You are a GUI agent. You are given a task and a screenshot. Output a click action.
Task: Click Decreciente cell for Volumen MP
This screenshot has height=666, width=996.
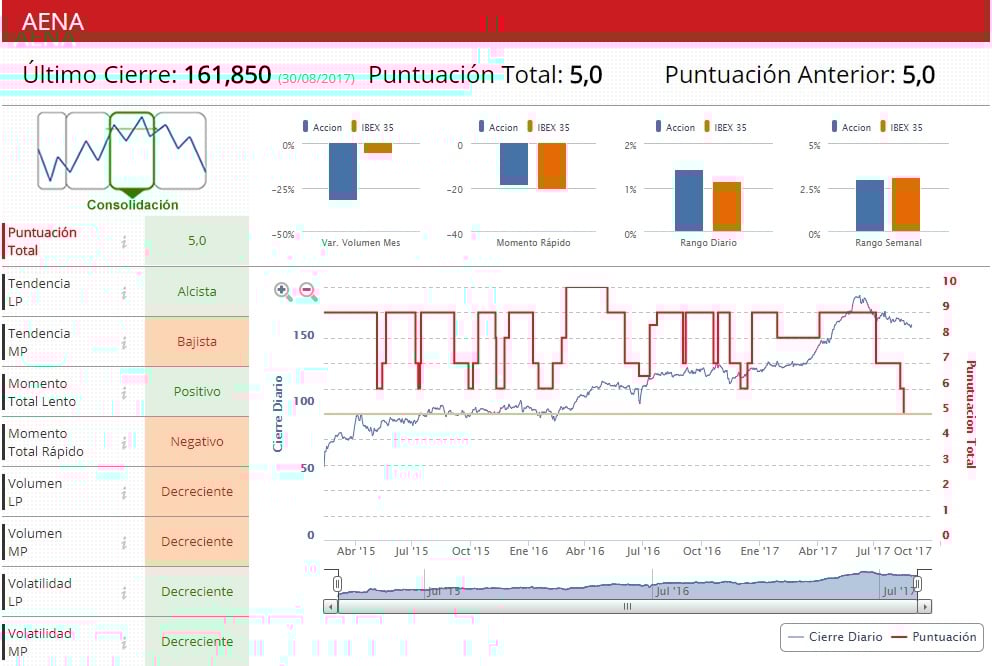pos(197,541)
